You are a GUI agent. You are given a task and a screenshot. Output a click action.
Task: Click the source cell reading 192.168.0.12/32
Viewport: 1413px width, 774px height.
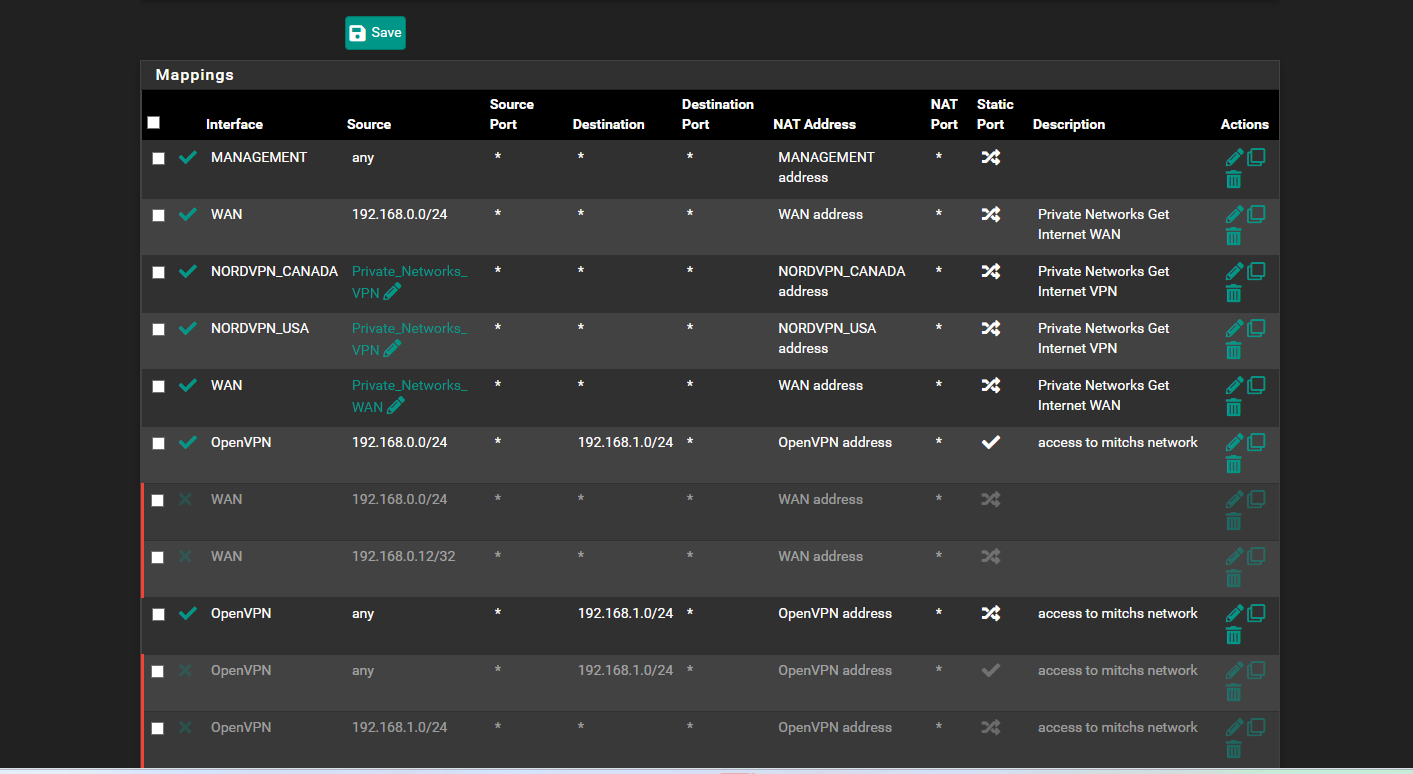[403, 556]
